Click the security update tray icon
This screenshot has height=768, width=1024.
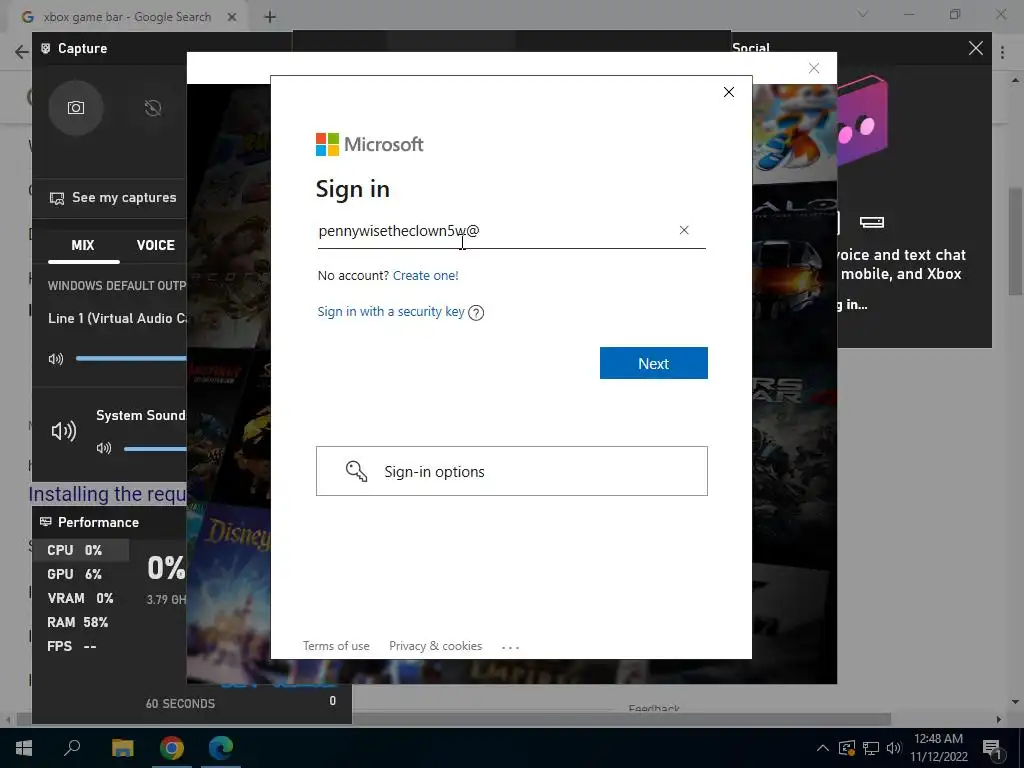(x=847, y=748)
